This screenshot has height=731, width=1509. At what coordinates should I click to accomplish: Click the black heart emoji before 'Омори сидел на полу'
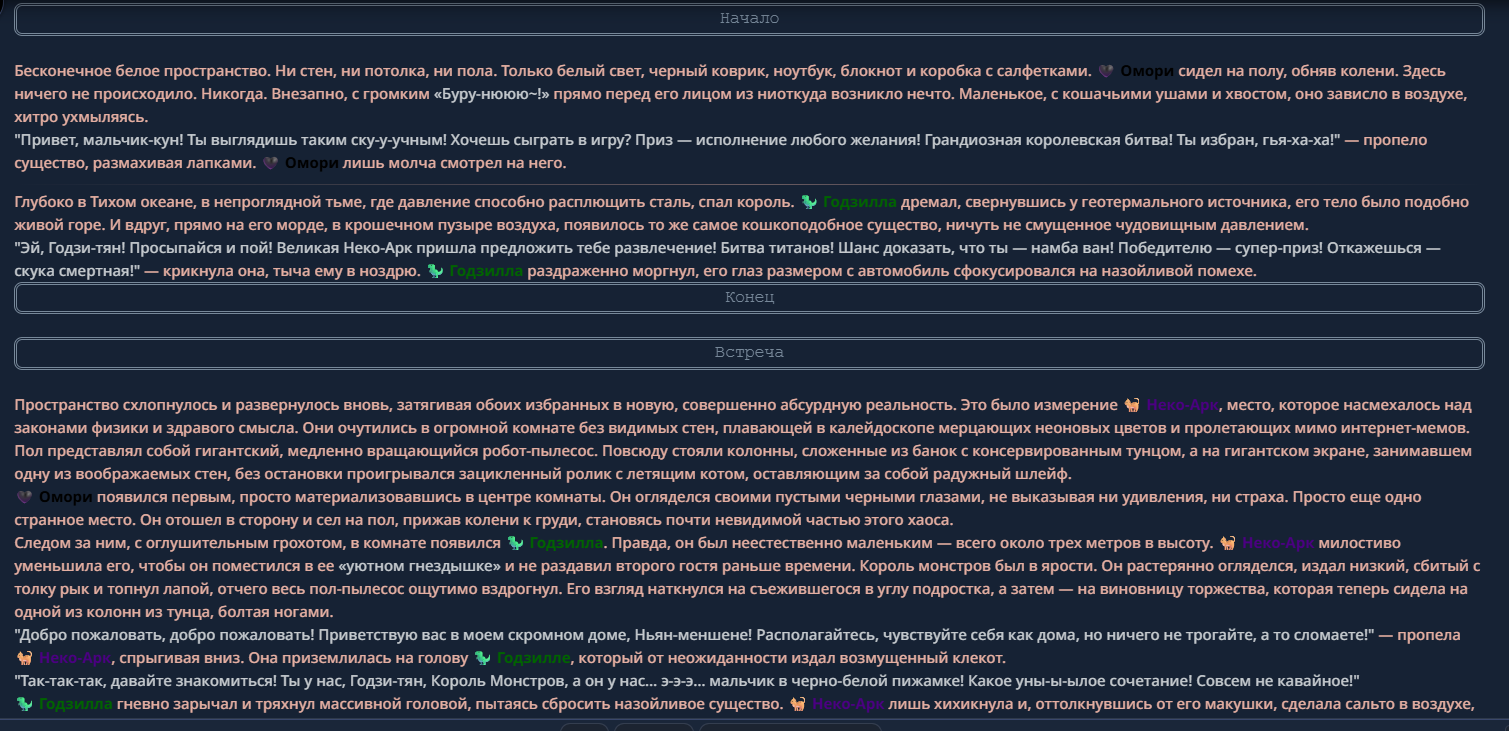click(1106, 71)
